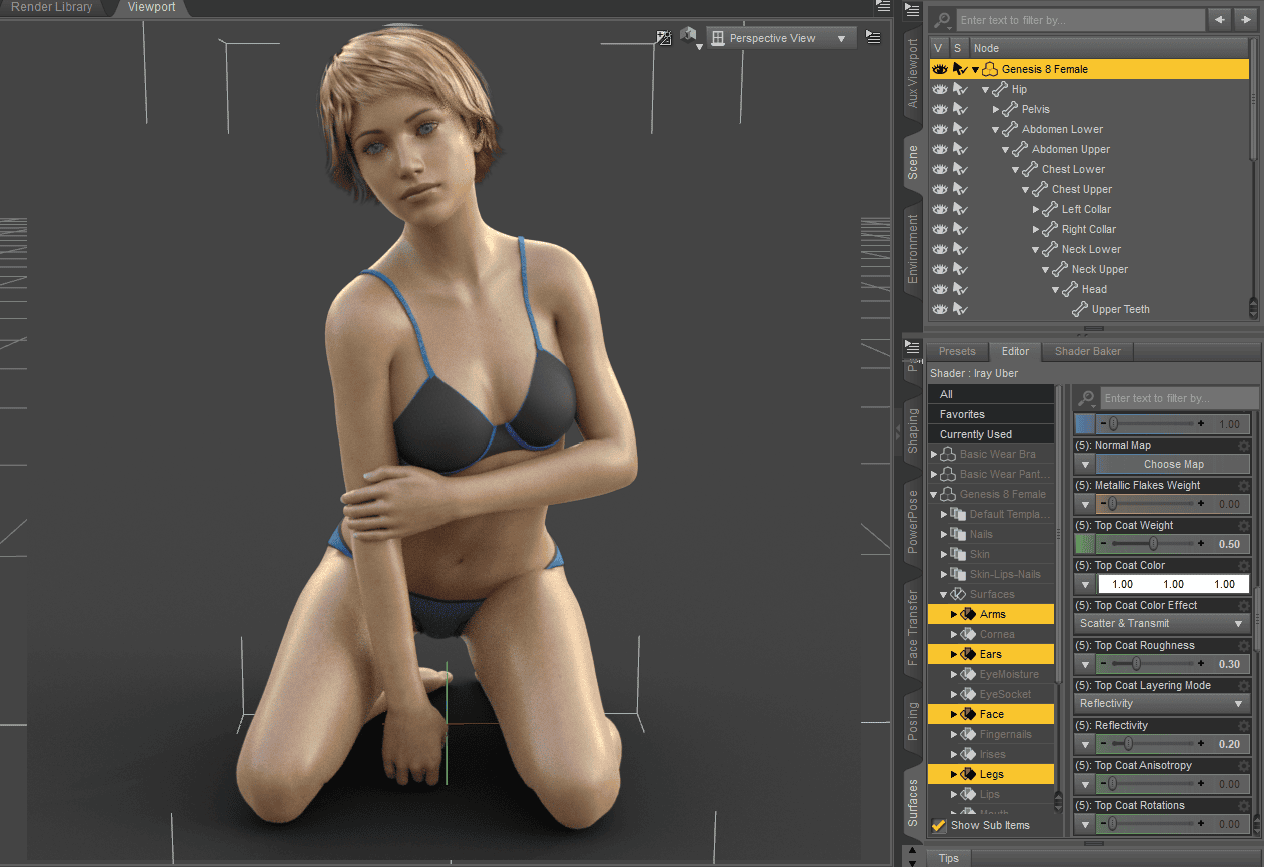Toggle visibility eye for Genesis 8 Female
Image resolution: width=1264 pixels, height=867 pixels.
coord(939,68)
